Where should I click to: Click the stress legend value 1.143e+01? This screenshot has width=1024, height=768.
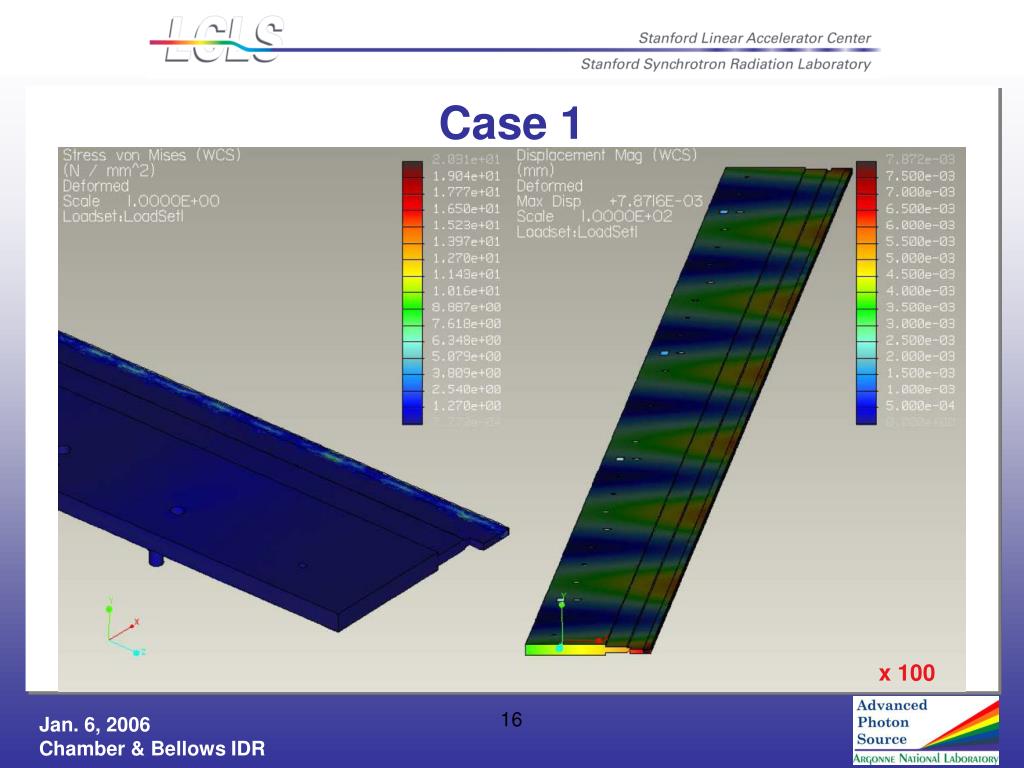pyautogui.click(x=466, y=275)
